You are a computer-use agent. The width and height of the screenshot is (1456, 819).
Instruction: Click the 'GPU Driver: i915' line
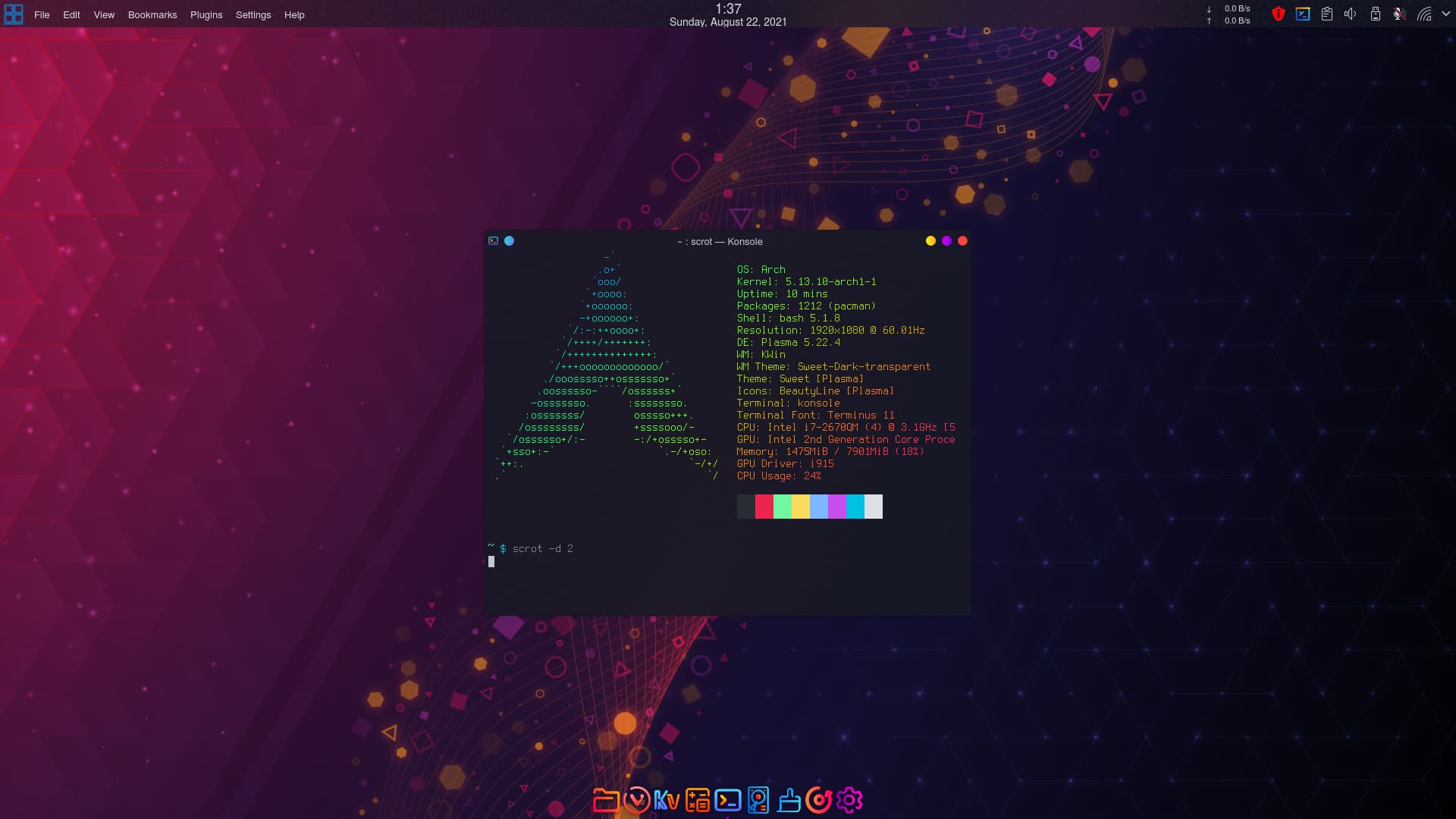click(786, 463)
